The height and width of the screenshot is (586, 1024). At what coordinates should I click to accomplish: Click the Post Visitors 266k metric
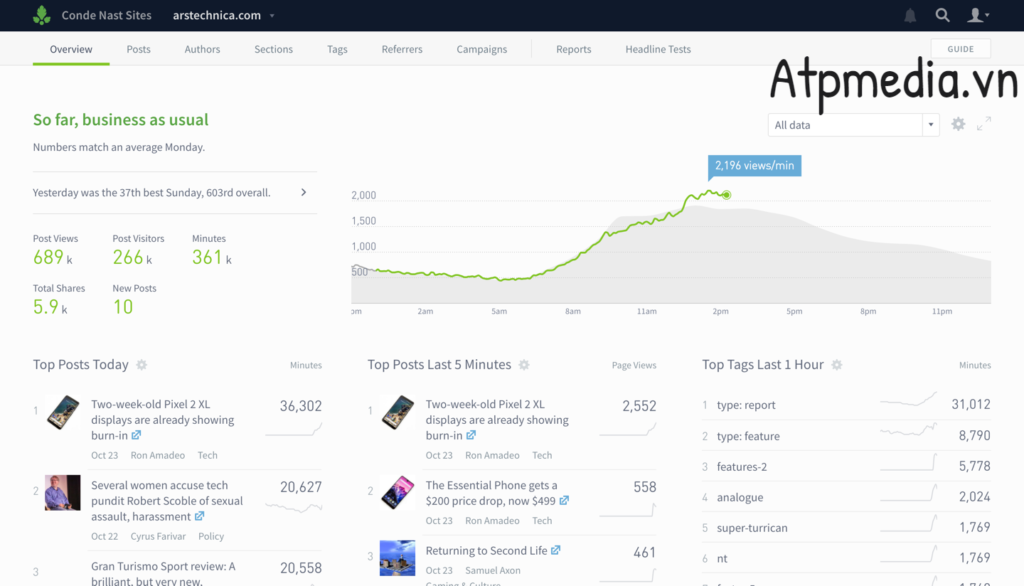point(138,249)
